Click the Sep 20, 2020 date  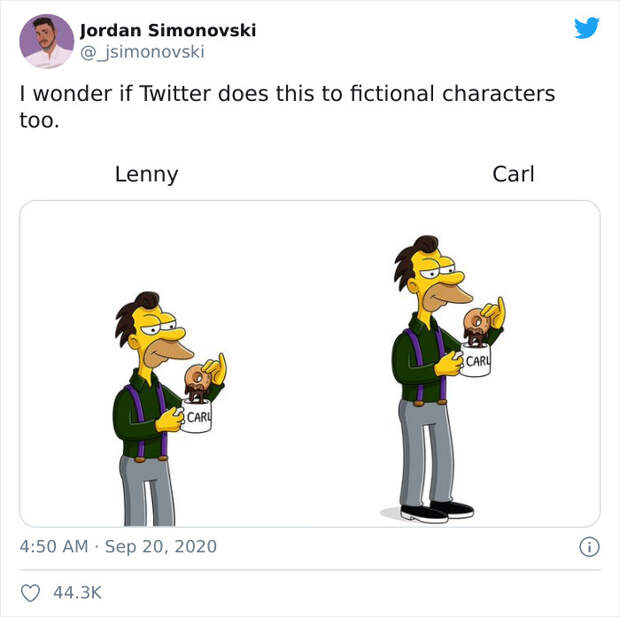pyautogui.click(x=161, y=547)
